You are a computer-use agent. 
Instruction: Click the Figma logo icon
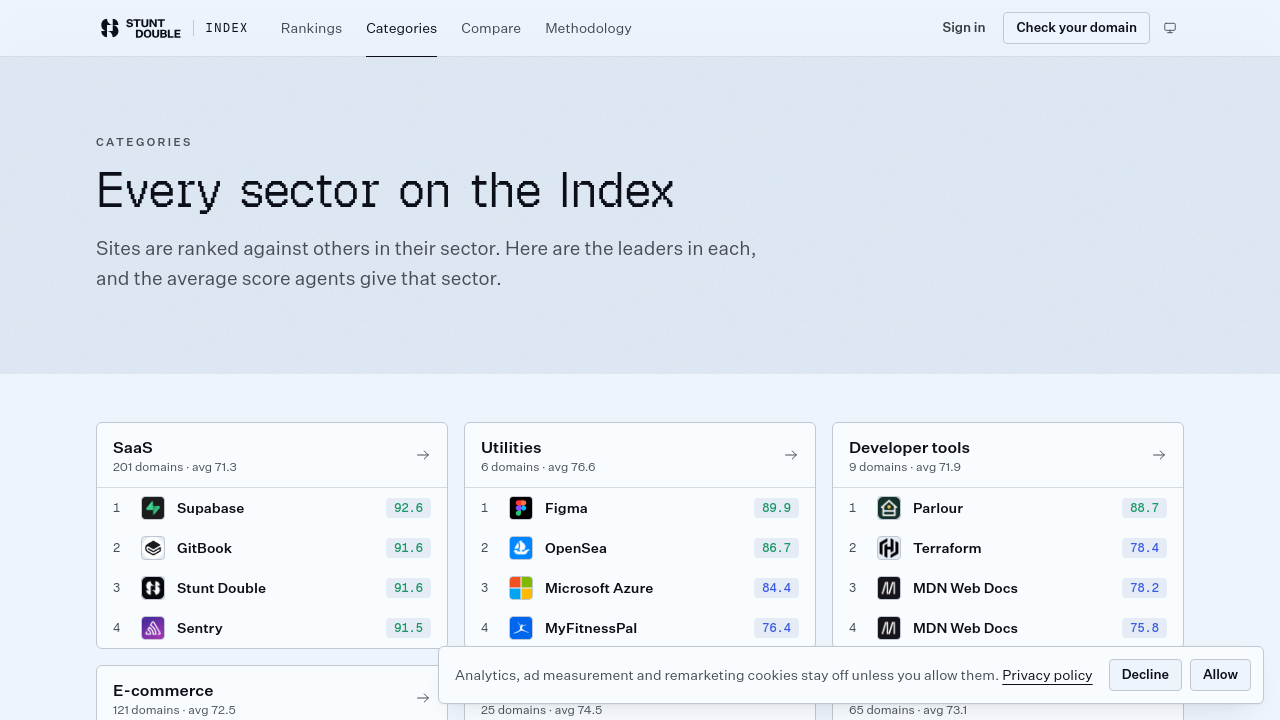521,508
